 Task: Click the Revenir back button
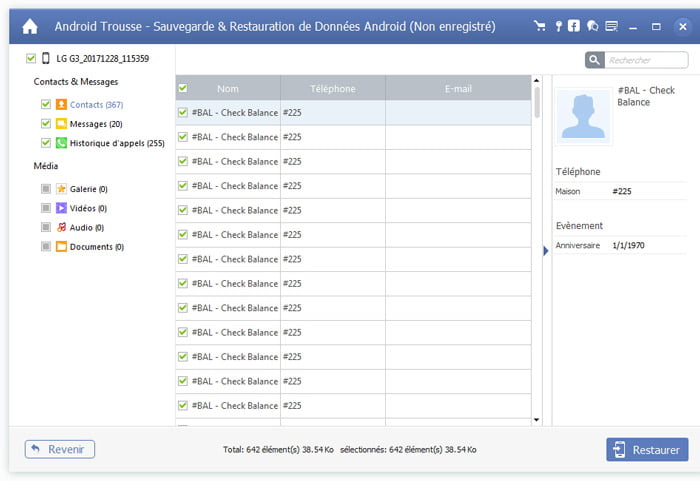[x=60, y=450]
